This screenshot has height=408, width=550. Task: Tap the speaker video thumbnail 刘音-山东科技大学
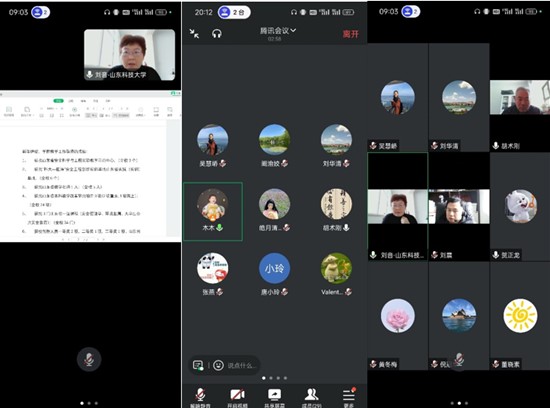click(129, 55)
